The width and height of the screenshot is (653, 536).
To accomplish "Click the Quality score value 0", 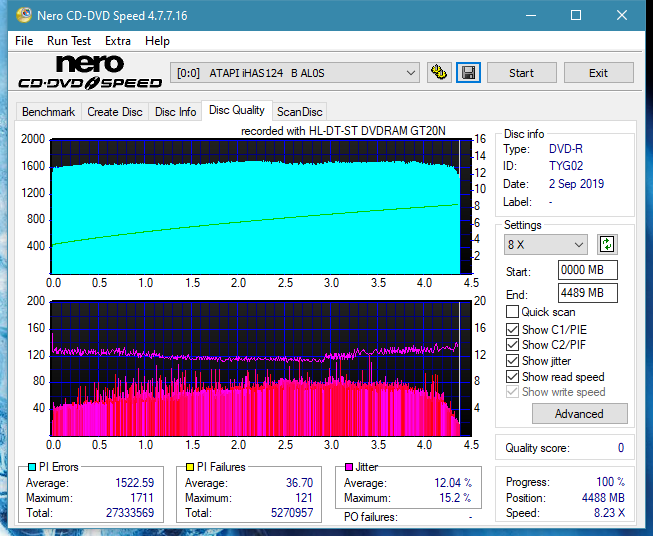I will click(621, 448).
